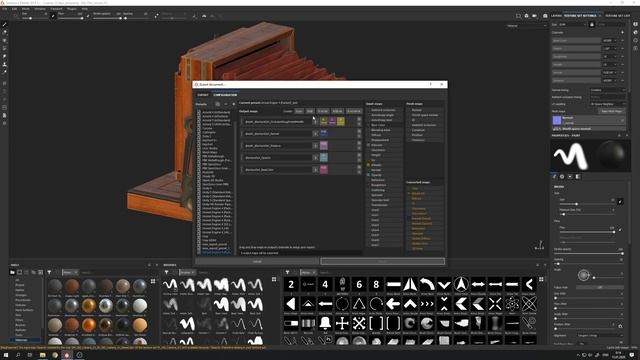640x360 pixels.
Task: Open Alignment dropdown in brush properties
Action: pos(600,336)
